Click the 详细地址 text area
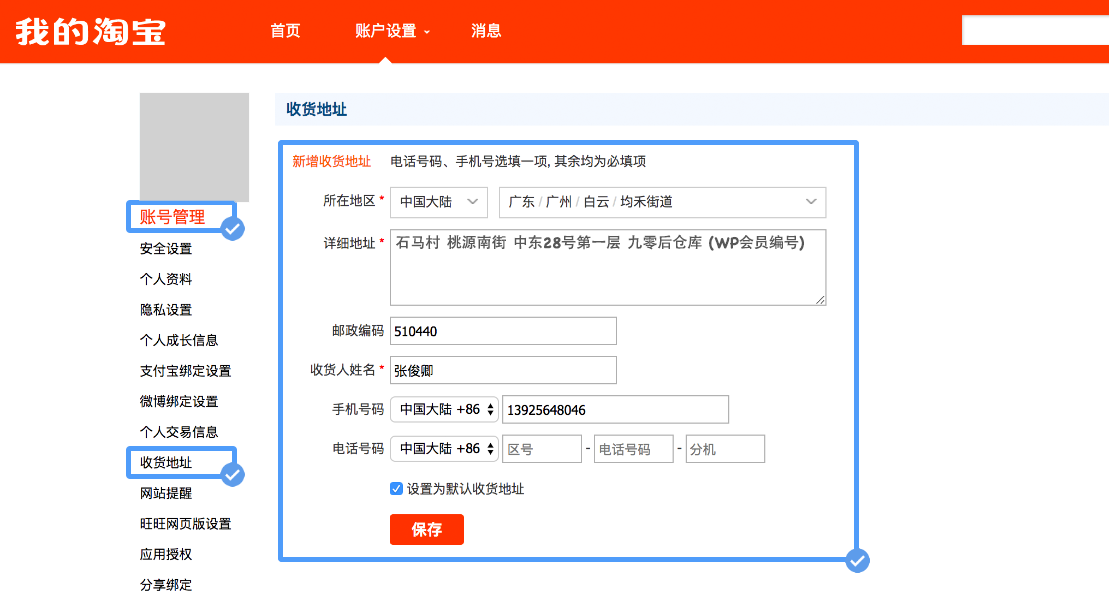This screenshot has height=605, width=1109. point(608,267)
